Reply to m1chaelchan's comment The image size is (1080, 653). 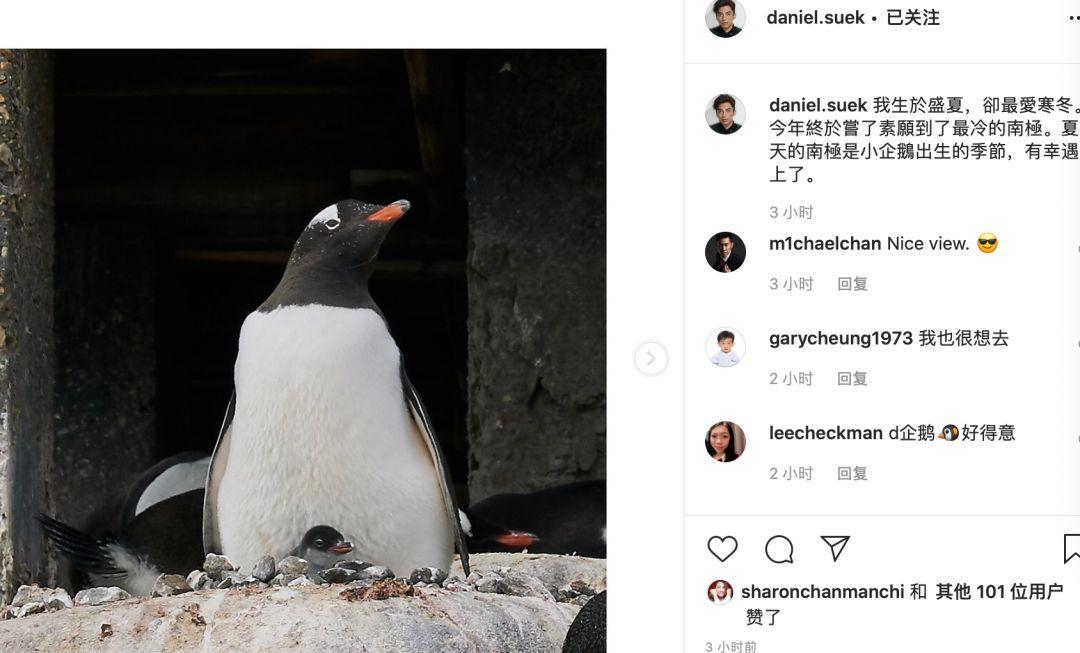tap(852, 284)
